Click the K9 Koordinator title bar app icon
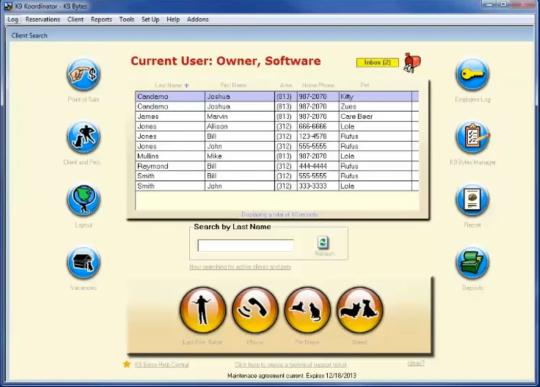The width and height of the screenshot is (540, 387). [8, 6]
